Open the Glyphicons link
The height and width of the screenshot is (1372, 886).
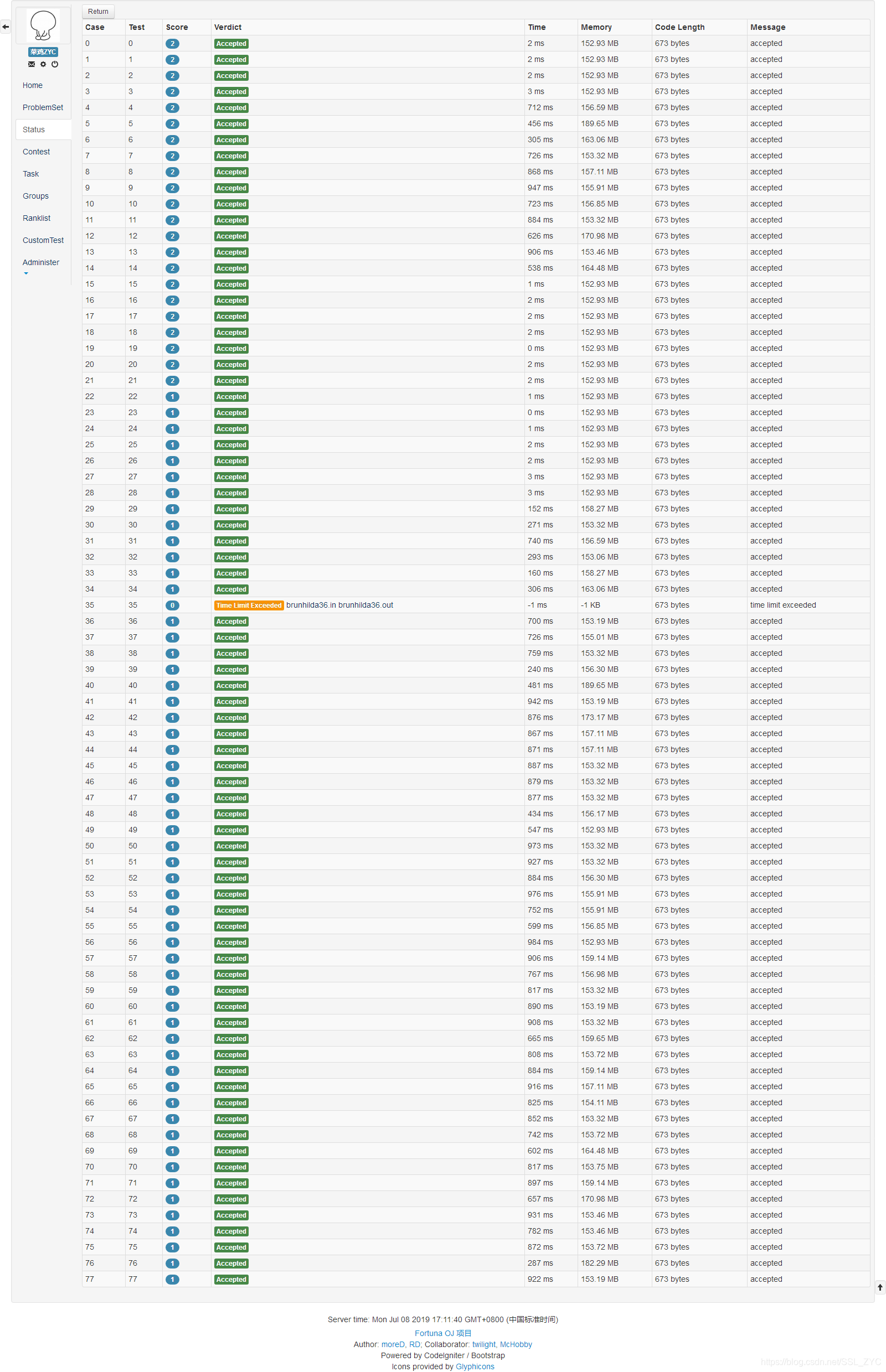(x=475, y=1366)
